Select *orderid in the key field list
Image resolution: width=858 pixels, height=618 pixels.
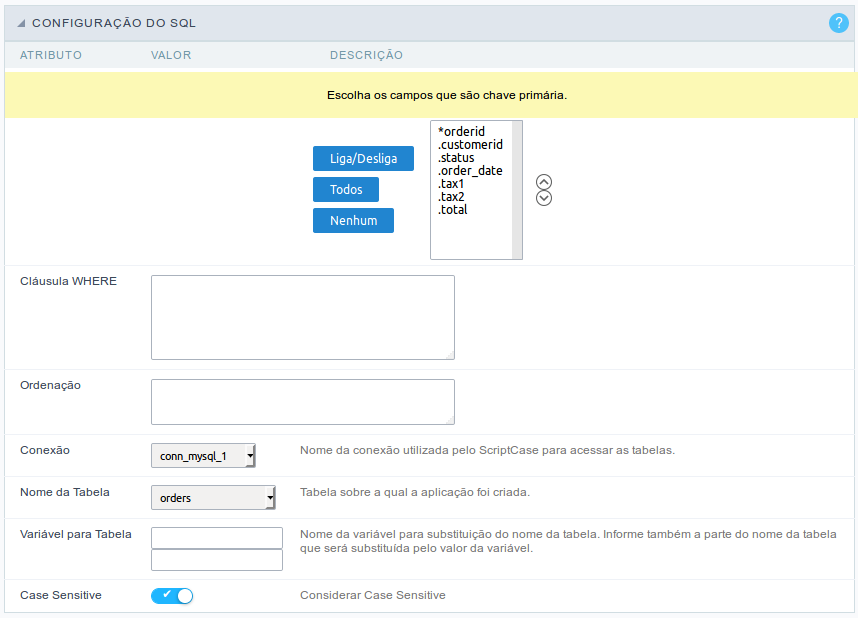pos(461,131)
